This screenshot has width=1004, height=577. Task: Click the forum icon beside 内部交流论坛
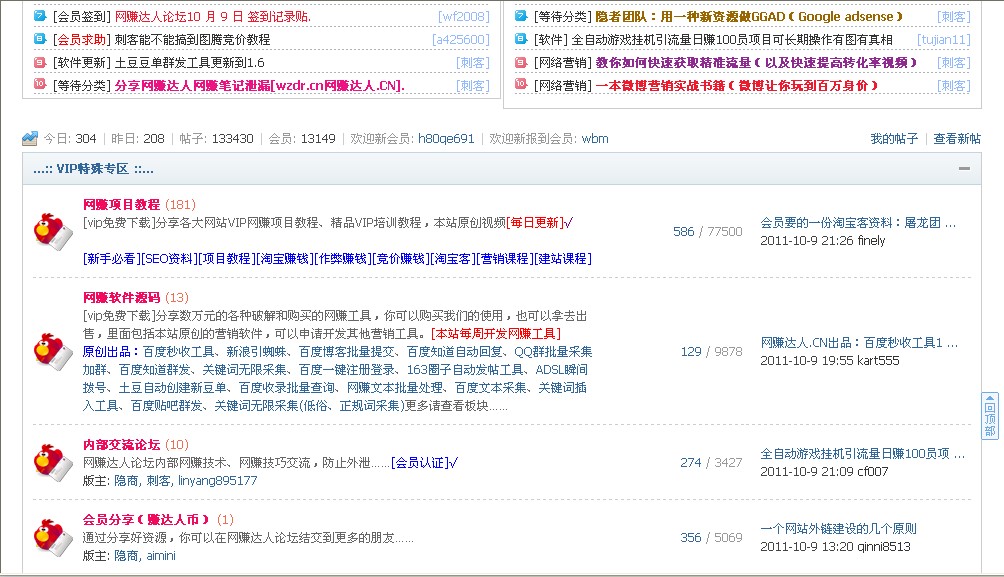52,461
